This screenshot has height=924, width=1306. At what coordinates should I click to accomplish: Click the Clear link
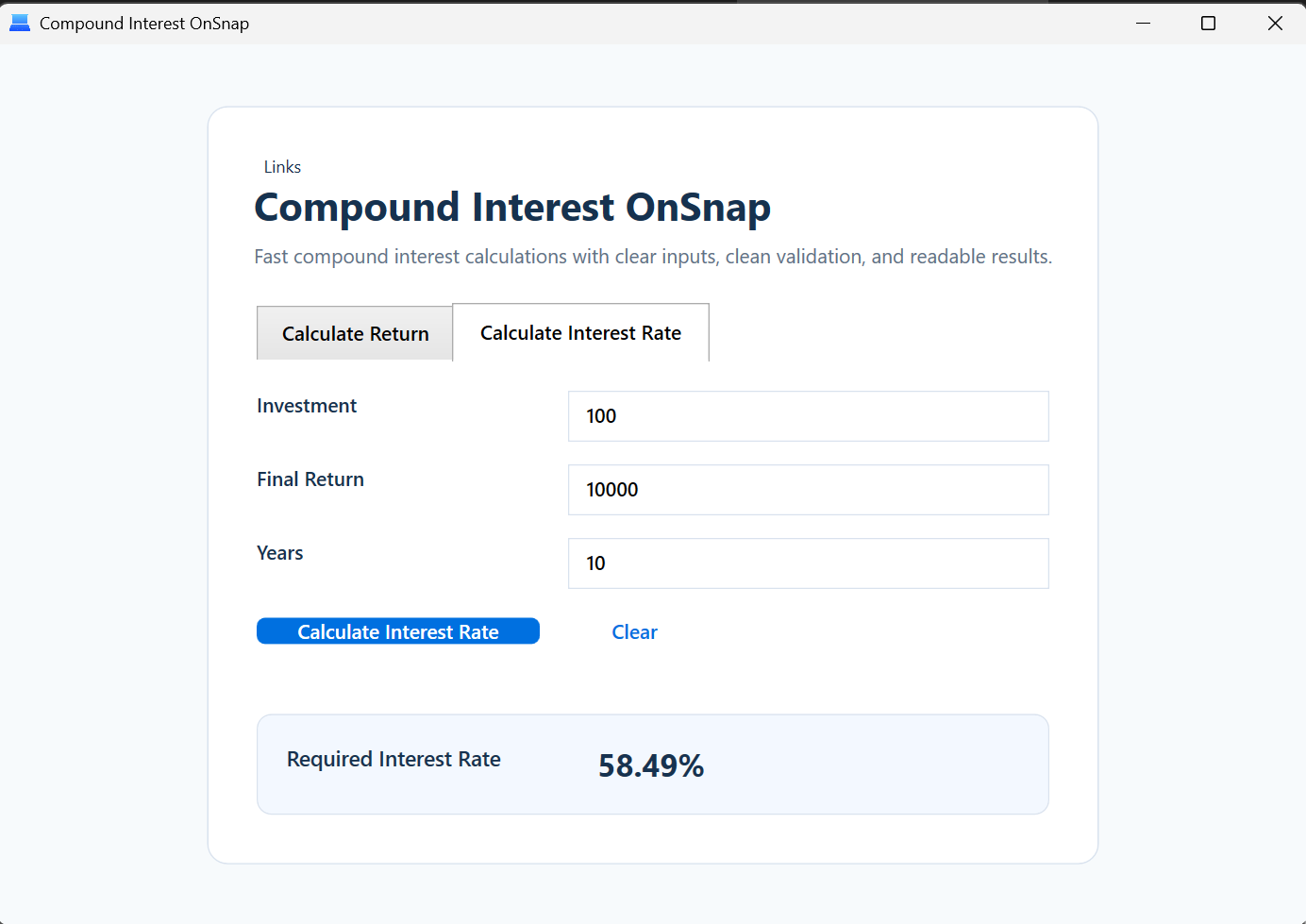pos(634,632)
